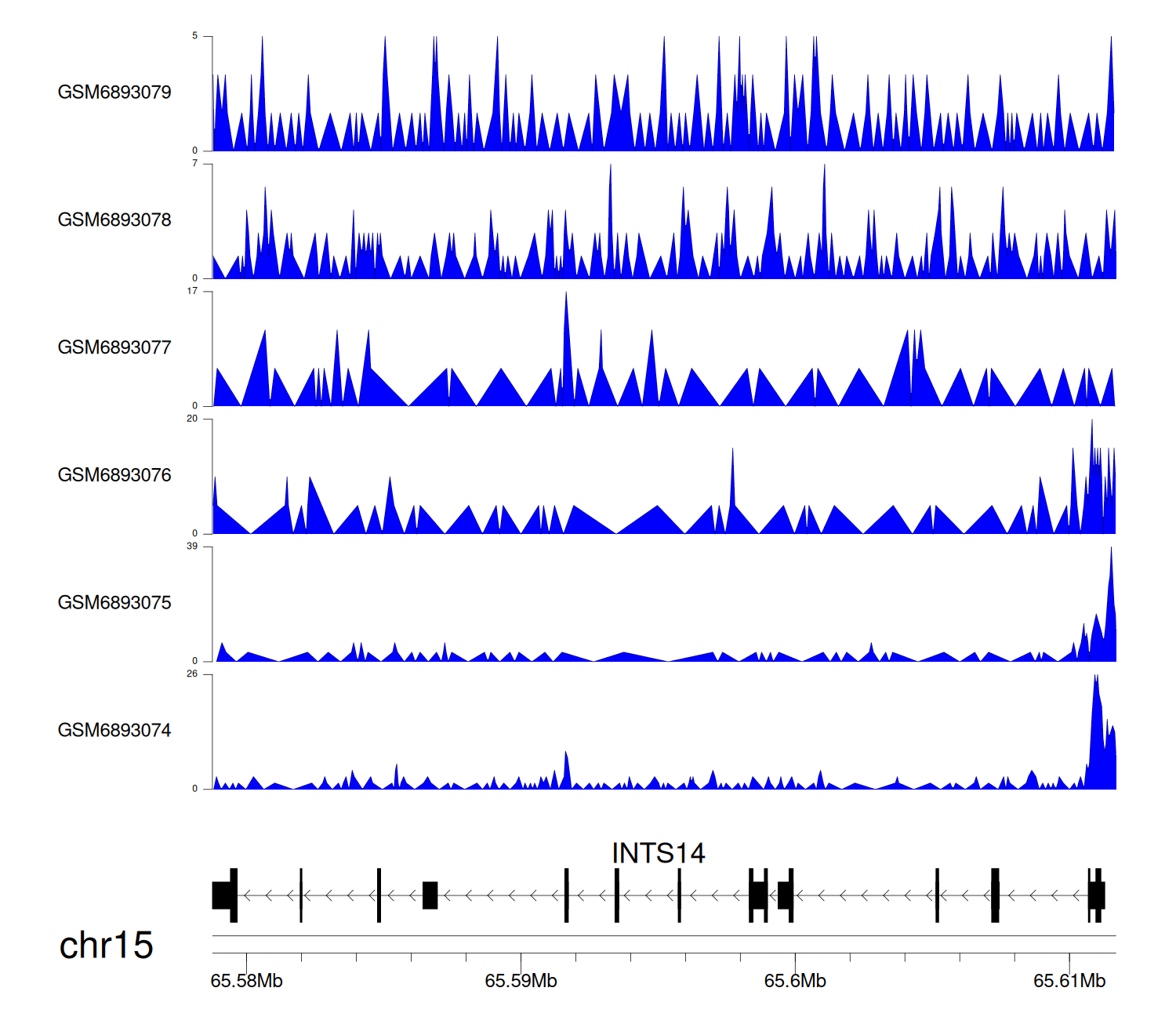Click the y-axis maximum 39 on GSM6893075
The height and width of the screenshot is (1035, 1176).
tap(192, 547)
